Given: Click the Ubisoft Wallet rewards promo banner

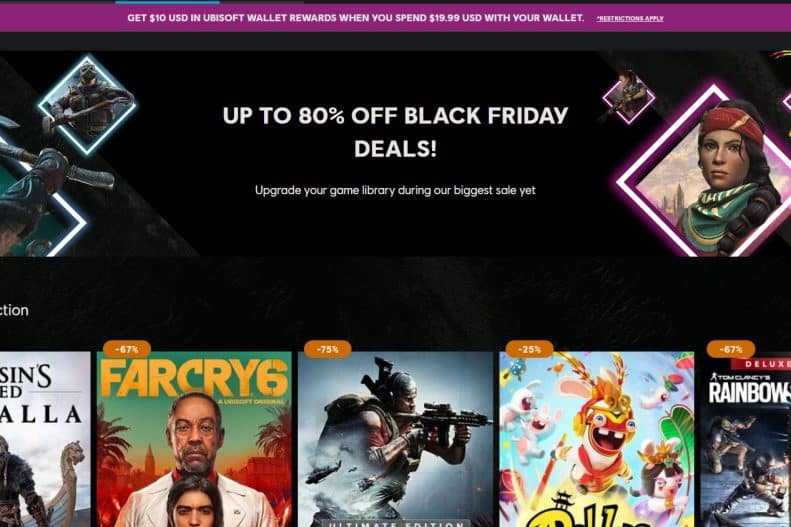Looking at the screenshot, I should coord(396,18).
